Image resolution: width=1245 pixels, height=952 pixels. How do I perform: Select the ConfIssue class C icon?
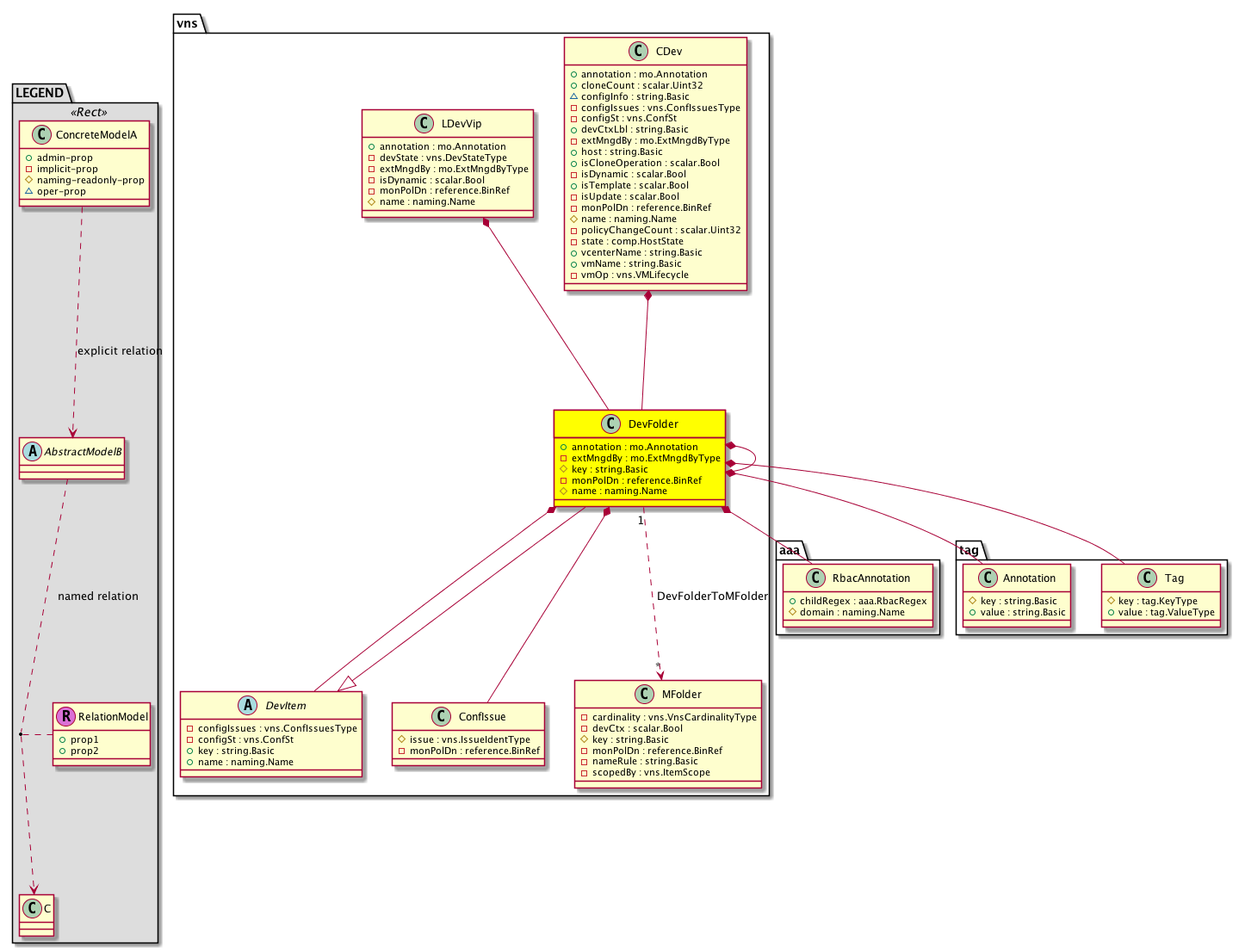pyautogui.click(x=441, y=717)
